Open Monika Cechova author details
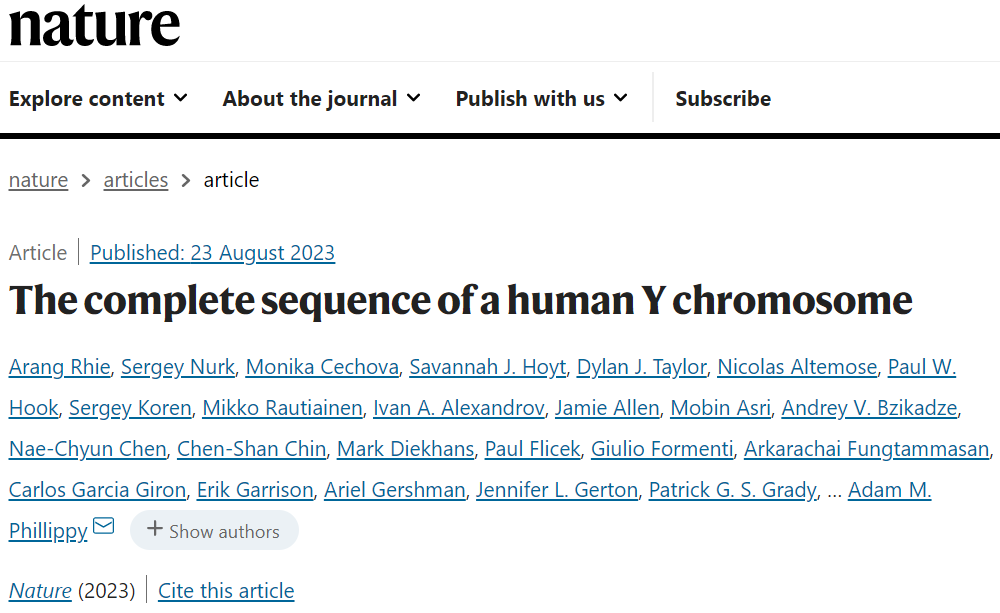 pyautogui.click(x=322, y=367)
